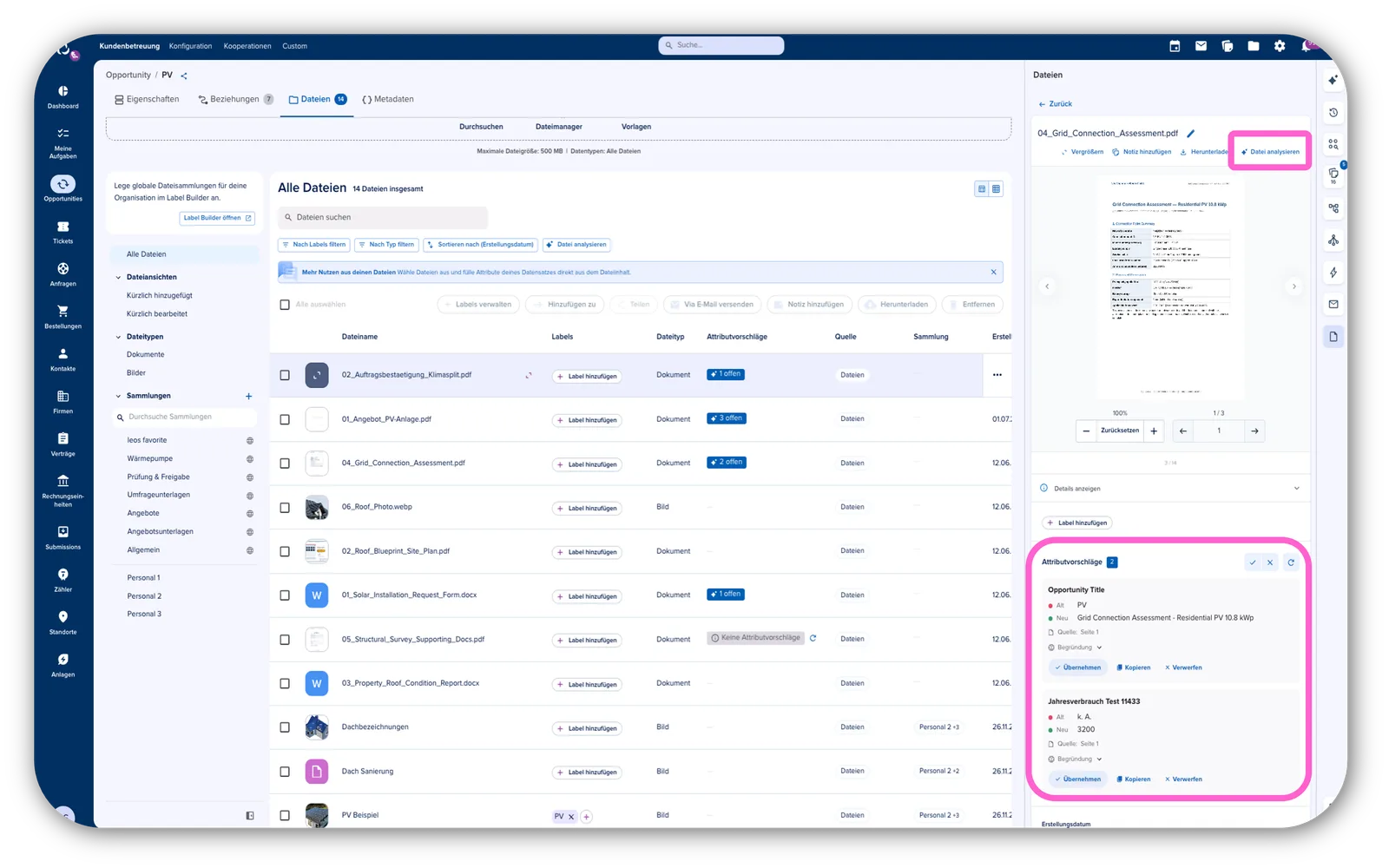Open the mail icon in top bar
This screenshot has width=1389, height=868.
[x=1201, y=46]
